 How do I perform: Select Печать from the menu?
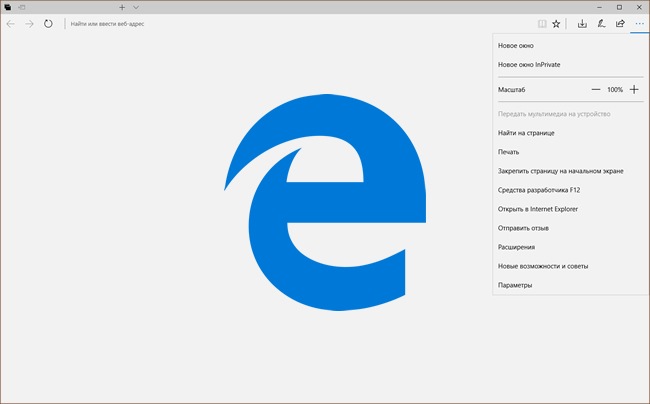tap(568, 152)
